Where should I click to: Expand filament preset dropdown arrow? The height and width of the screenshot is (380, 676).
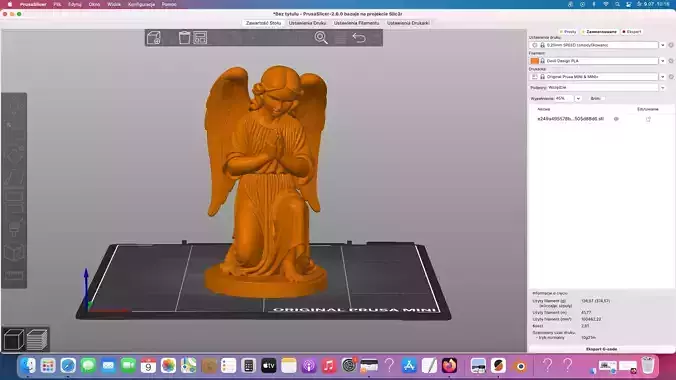click(x=663, y=61)
